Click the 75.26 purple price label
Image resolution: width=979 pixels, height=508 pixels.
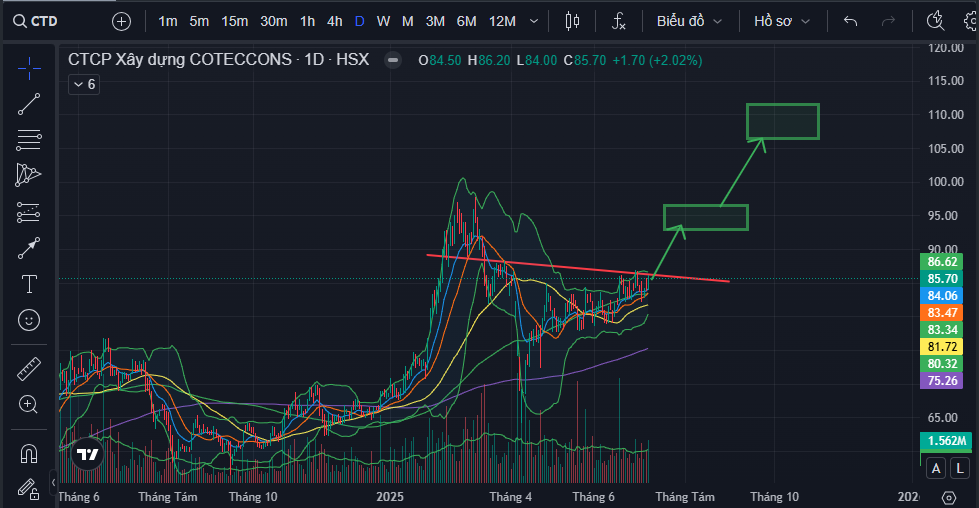942,381
